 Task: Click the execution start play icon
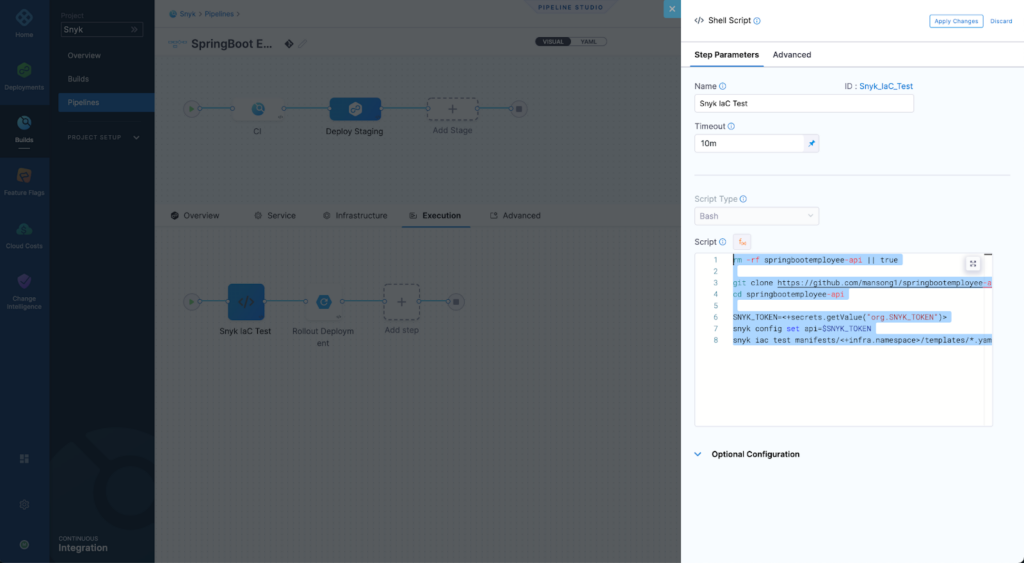point(191,302)
